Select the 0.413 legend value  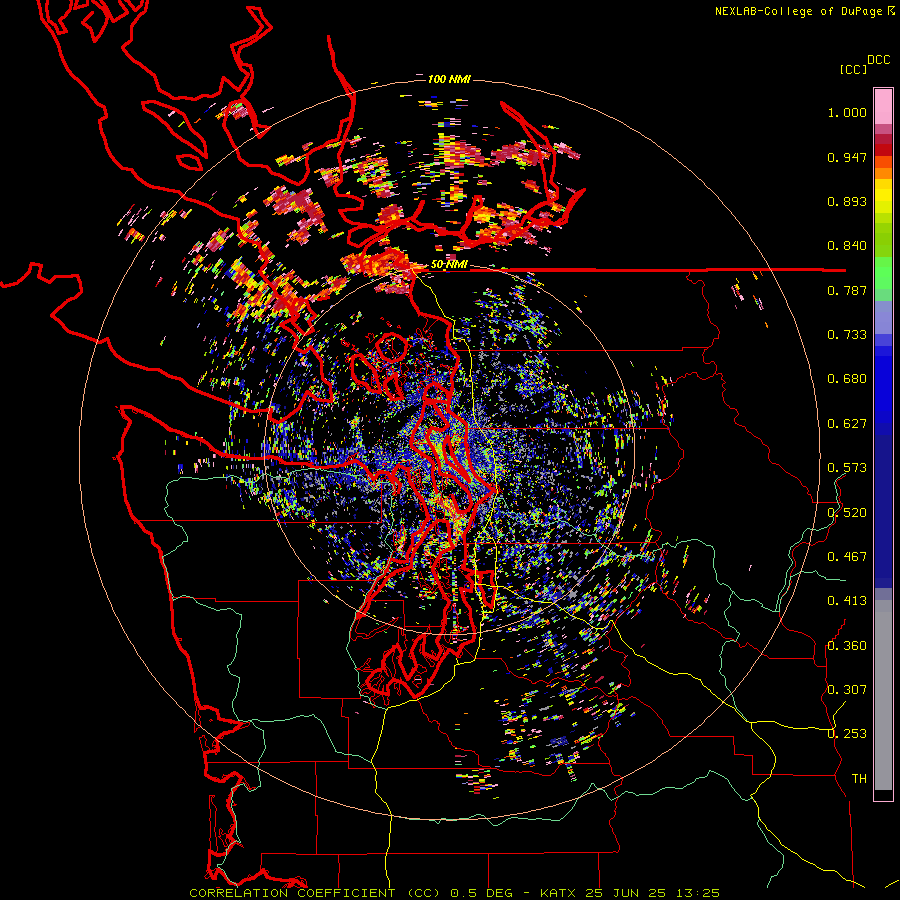(847, 601)
